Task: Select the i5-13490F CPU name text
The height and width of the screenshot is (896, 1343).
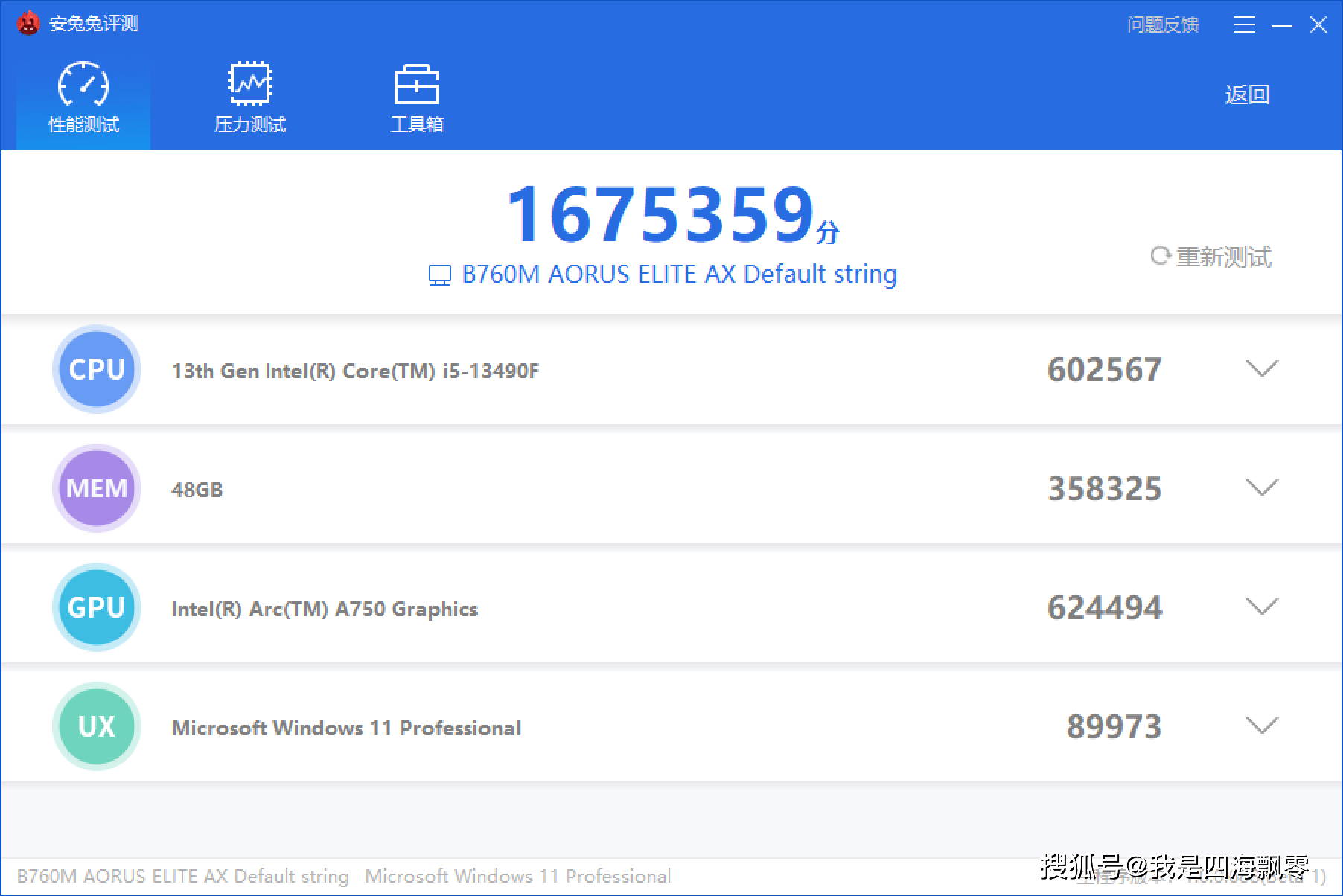Action: (x=355, y=371)
